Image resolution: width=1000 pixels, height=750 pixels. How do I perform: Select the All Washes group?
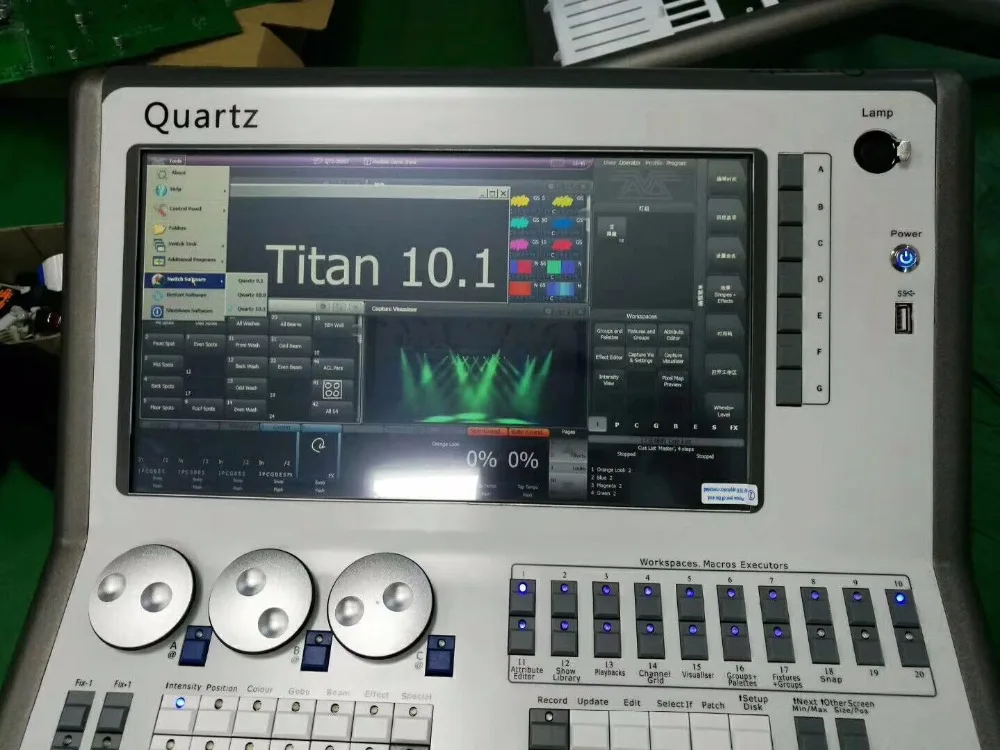[x=247, y=323]
